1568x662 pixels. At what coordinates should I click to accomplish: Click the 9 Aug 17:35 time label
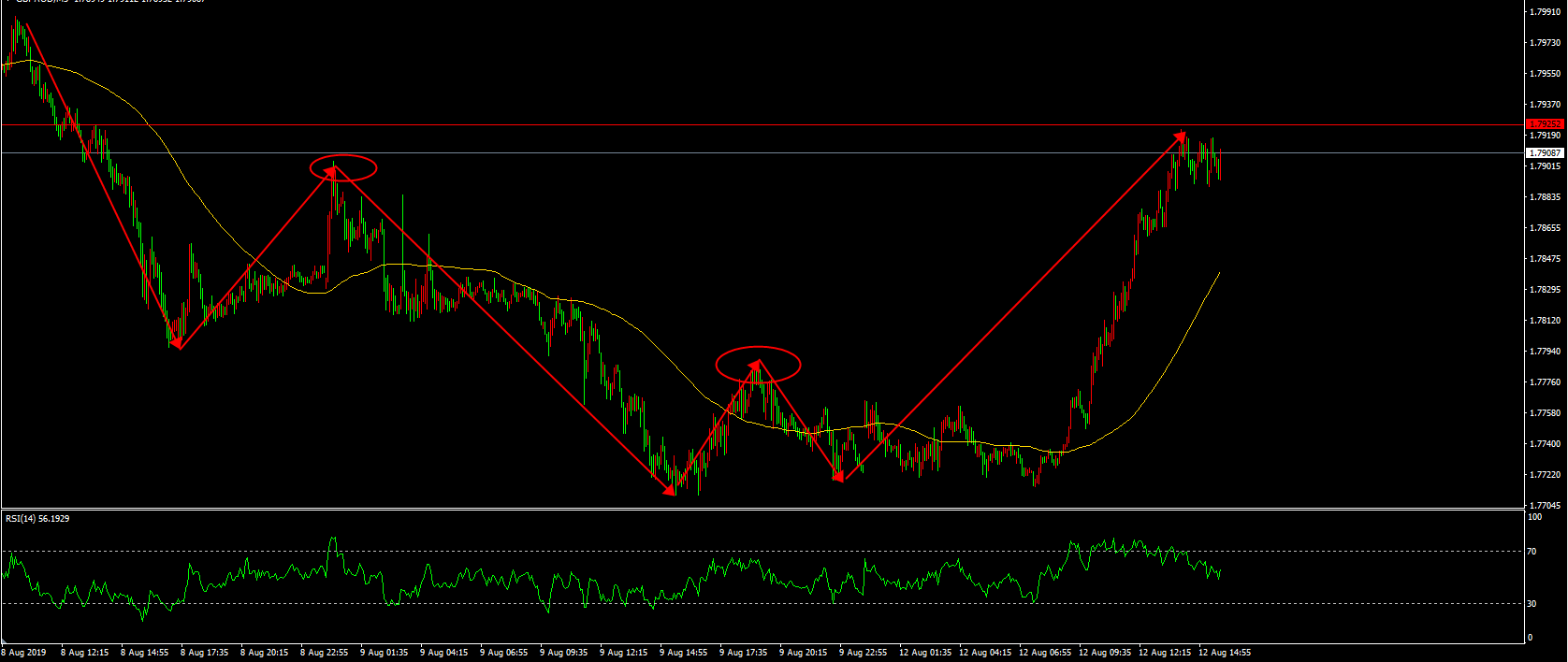[x=744, y=653]
